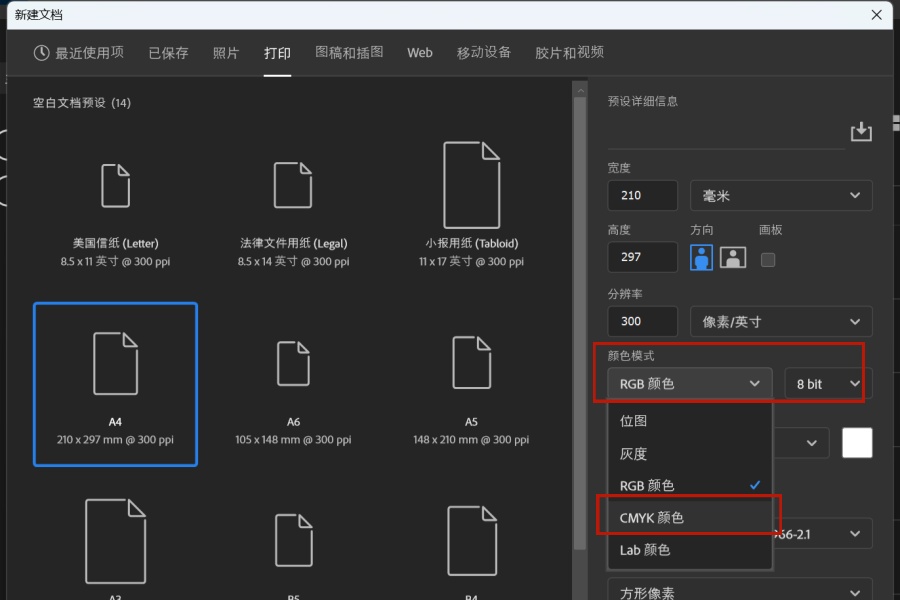900x600 pixels.
Task: Click the presets list vertical scrollbar
Action: coord(580,324)
